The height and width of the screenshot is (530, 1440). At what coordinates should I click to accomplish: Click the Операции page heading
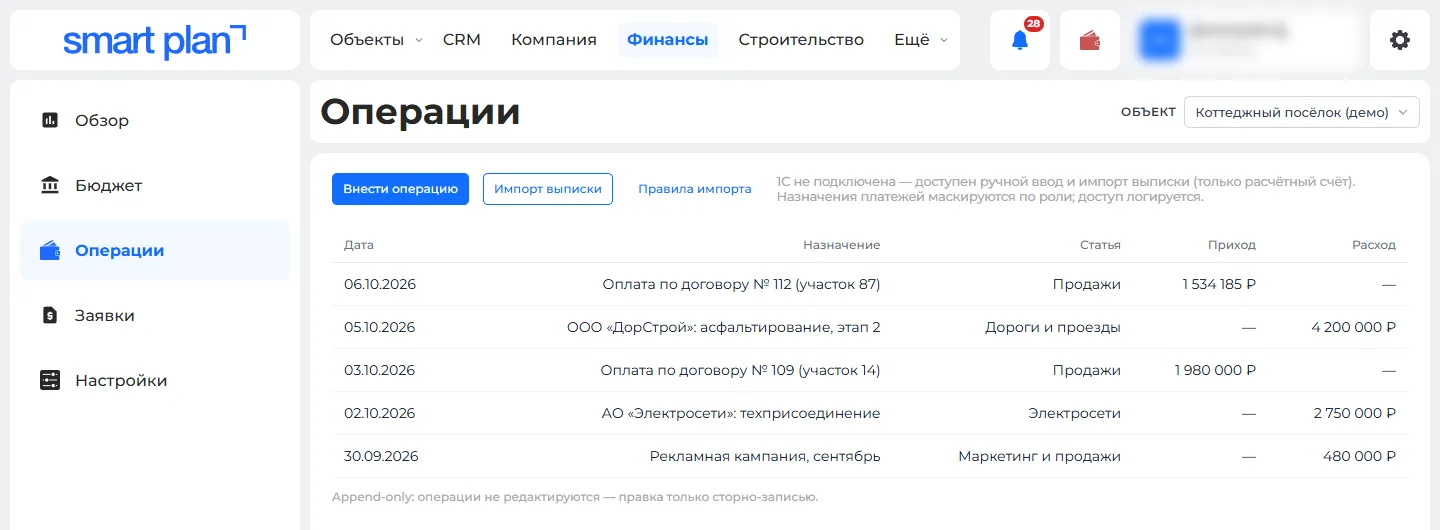421,112
